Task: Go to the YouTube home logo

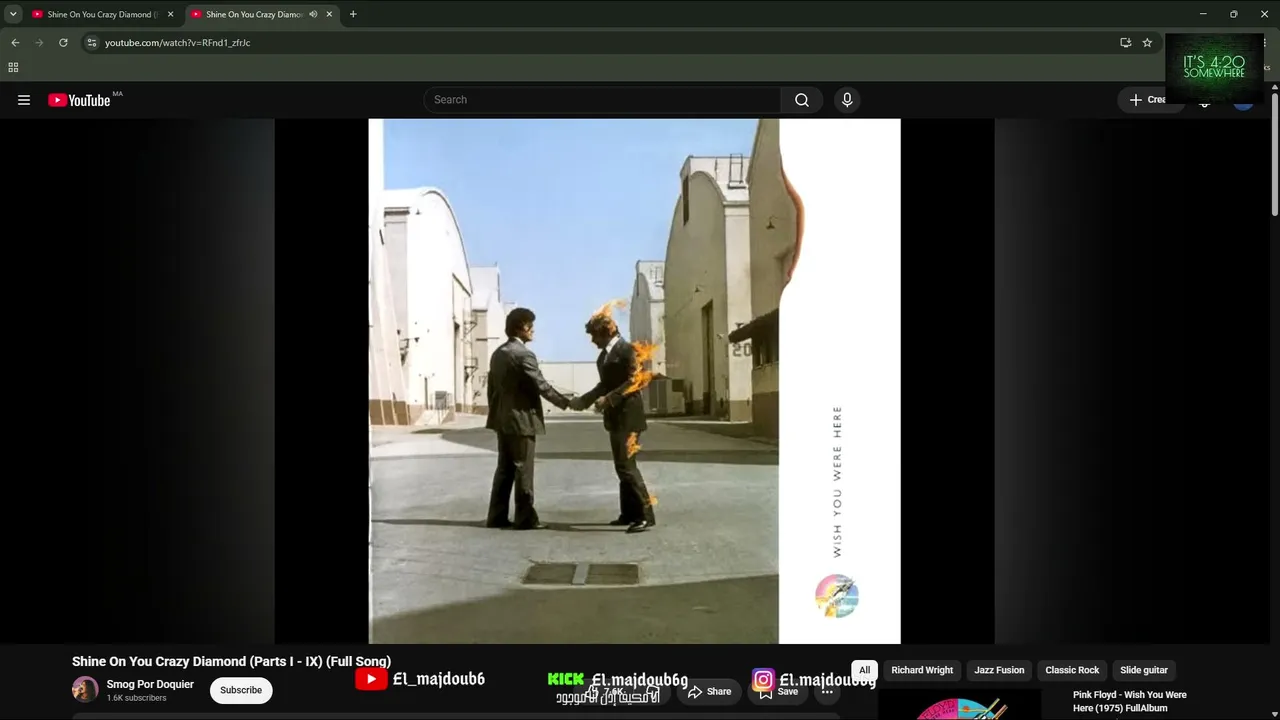Action: 79,100
